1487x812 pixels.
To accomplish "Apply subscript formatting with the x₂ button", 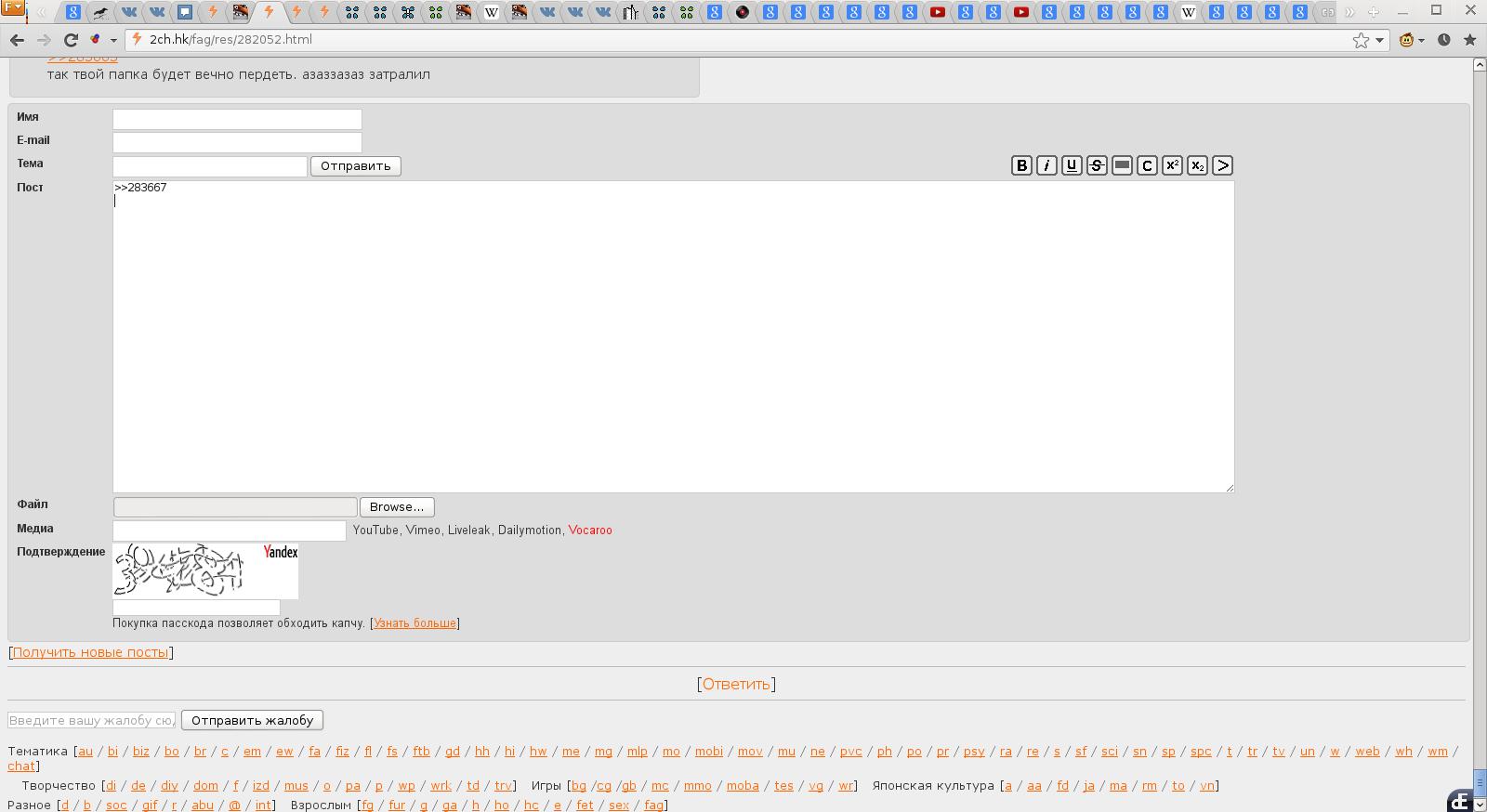I will coord(1197,165).
